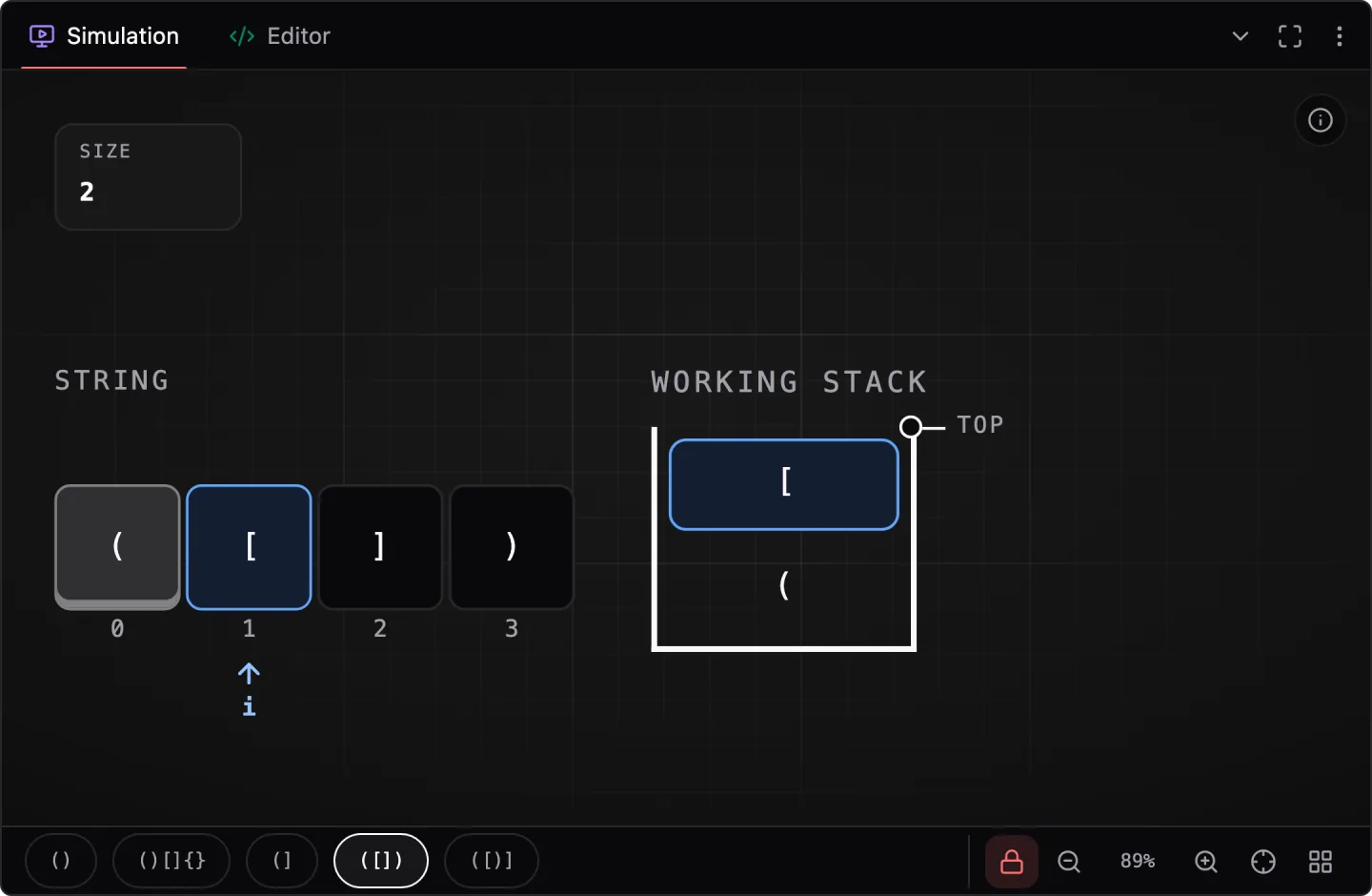Select the active "([])" test case preset
This screenshot has width=1372, height=896.
[381, 861]
